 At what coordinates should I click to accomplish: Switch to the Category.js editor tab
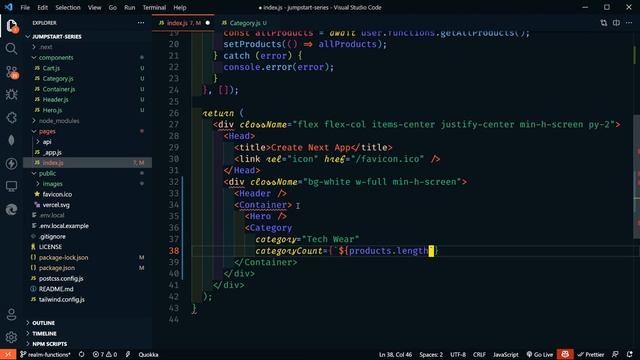tap(244, 23)
